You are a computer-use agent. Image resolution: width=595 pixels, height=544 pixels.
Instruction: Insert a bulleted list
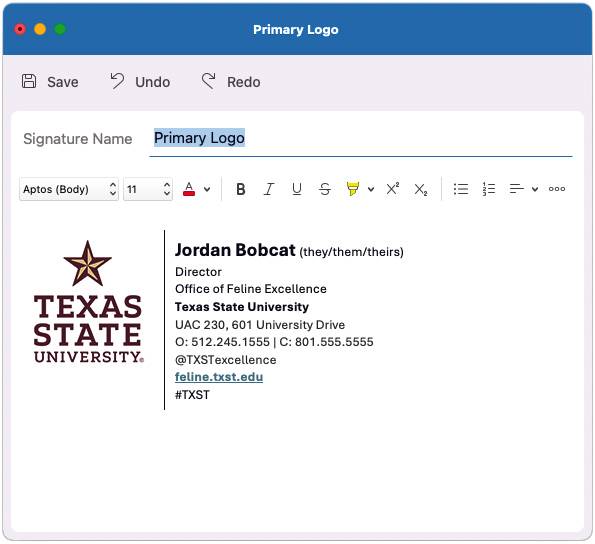click(x=461, y=189)
